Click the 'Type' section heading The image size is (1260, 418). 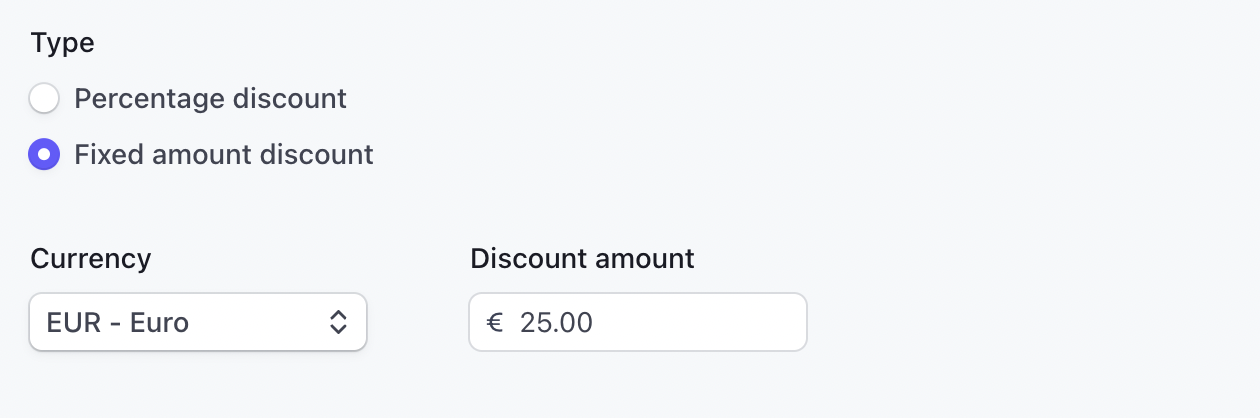pos(62,43)
